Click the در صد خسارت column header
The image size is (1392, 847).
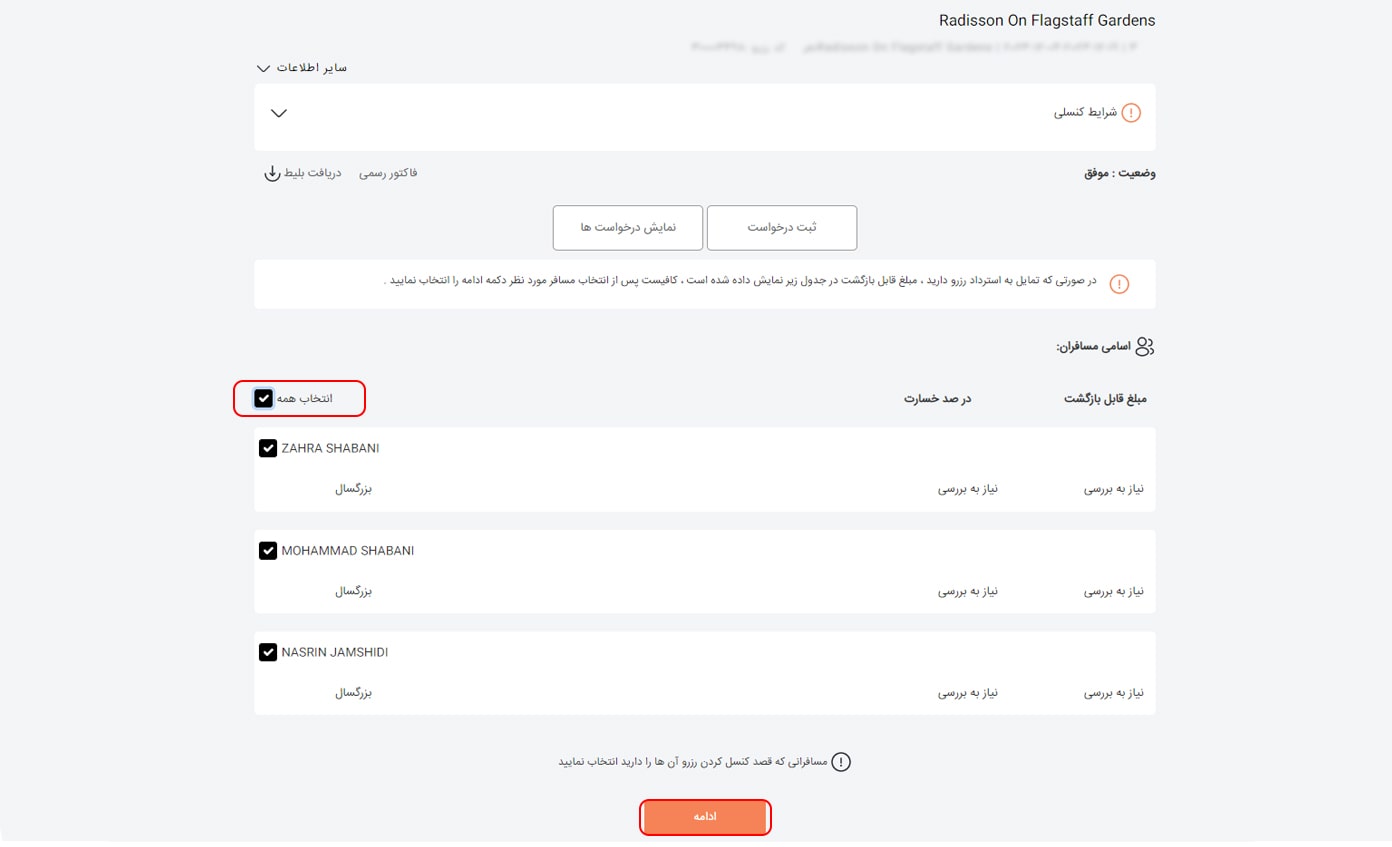[937, 399]
